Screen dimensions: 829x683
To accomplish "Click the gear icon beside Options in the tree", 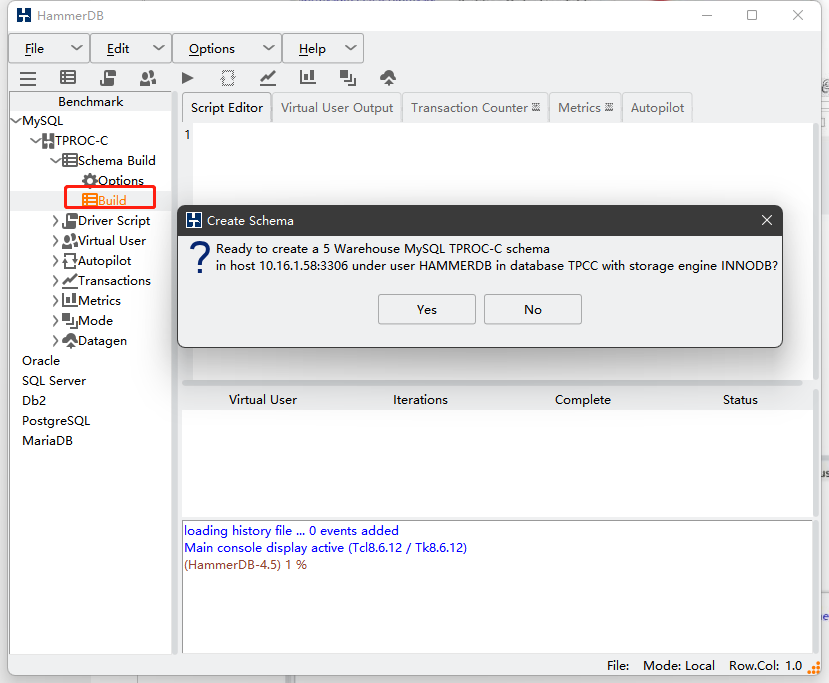I will 89,180.
